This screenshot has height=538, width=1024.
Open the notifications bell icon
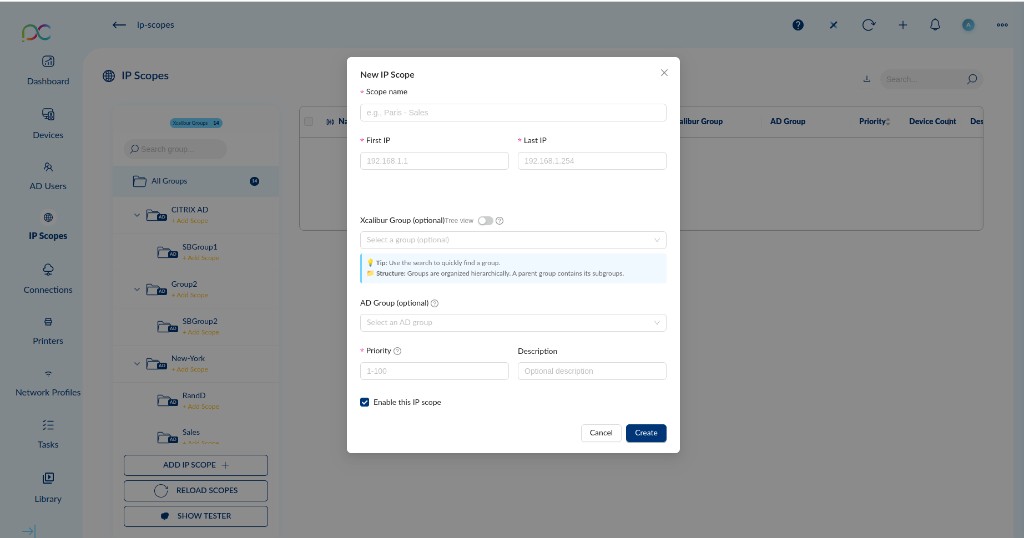pos(935,25)
